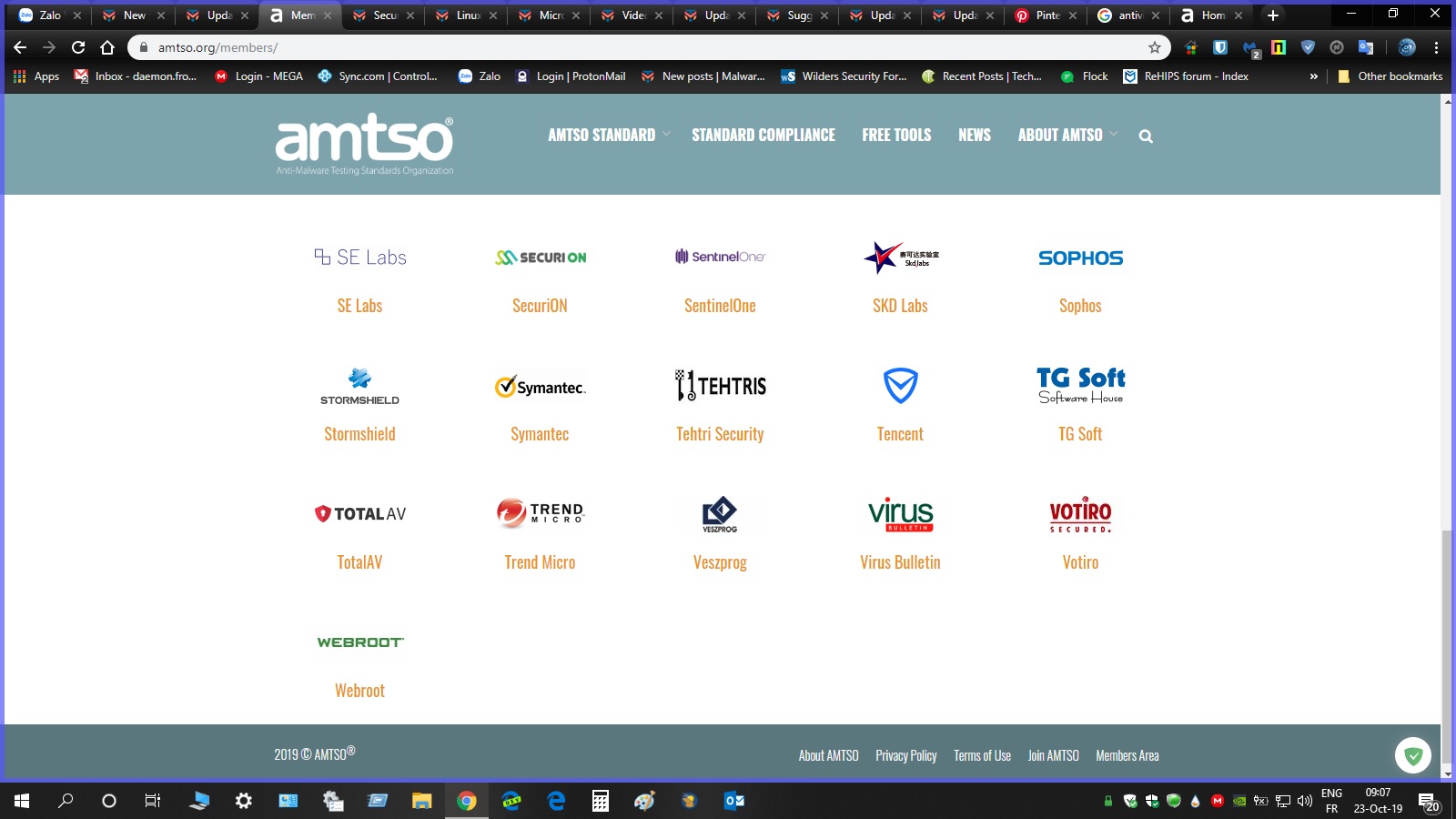This screenshot has width=1456, height=819.
Task: Open the Tehtri Security member link
Action: click(720, 434)
